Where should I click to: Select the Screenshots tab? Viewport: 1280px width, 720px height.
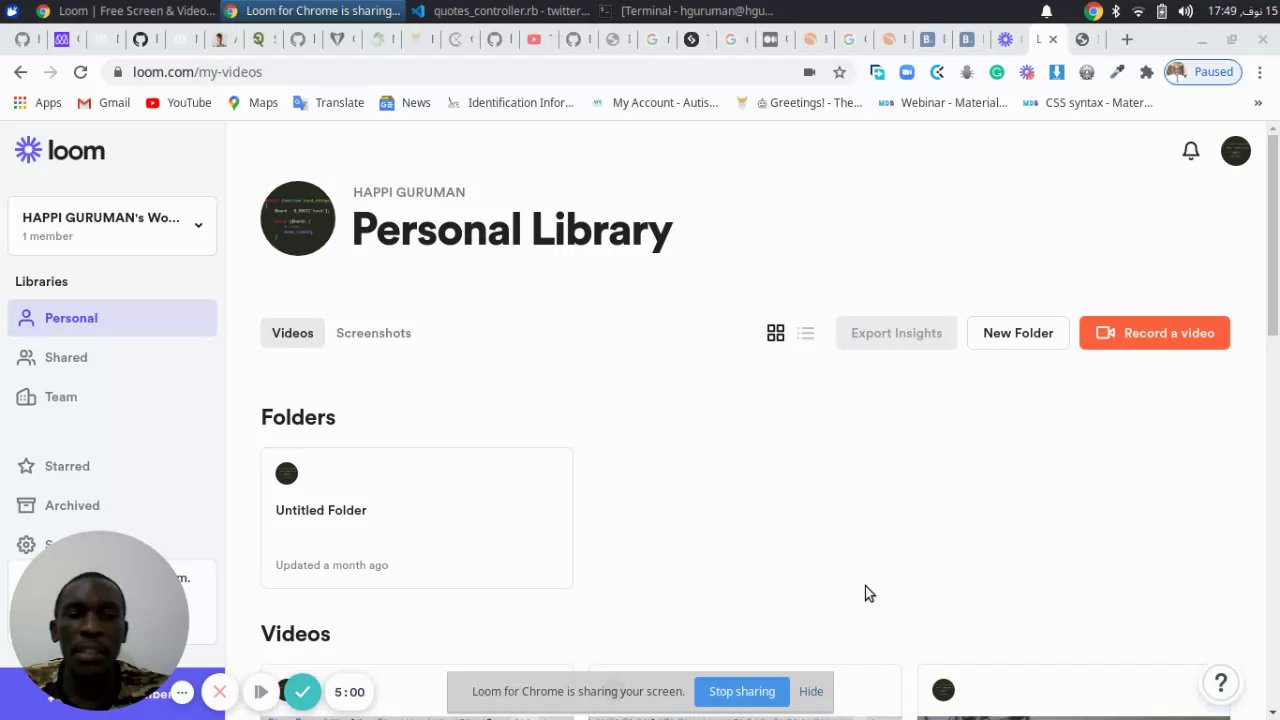coord(373,333)
